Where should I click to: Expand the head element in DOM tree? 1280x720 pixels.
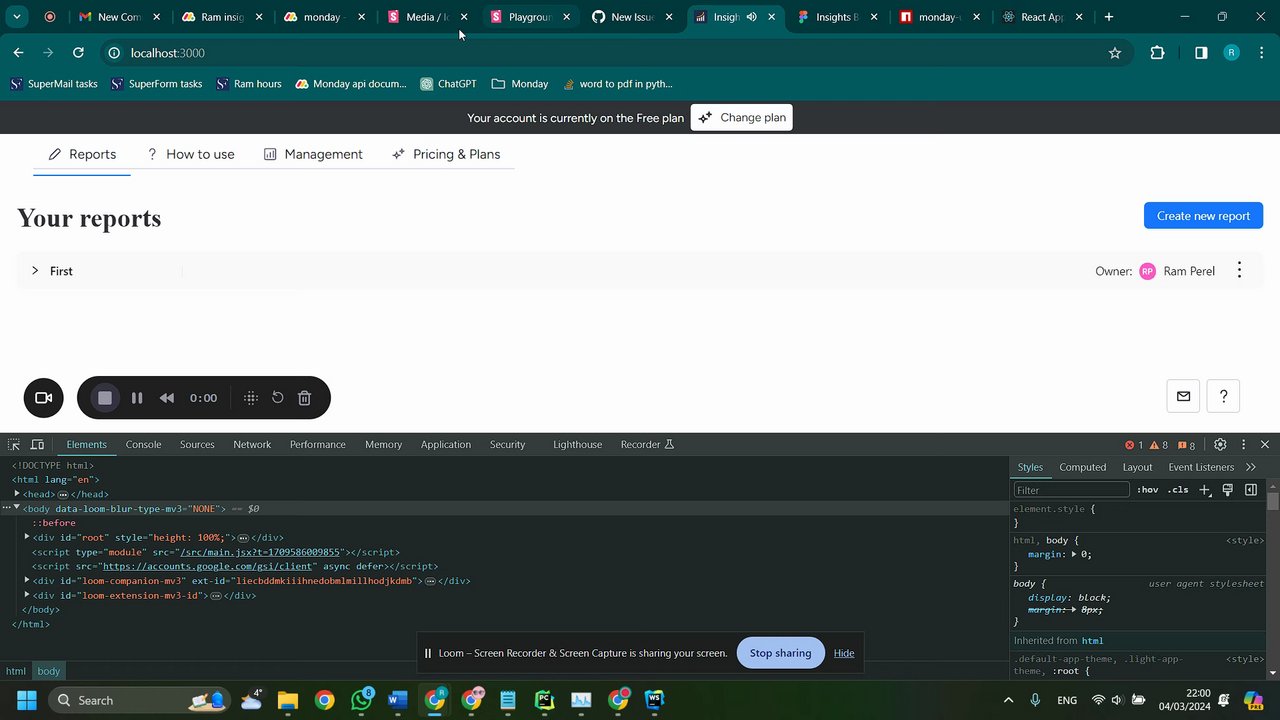(17, 494)
